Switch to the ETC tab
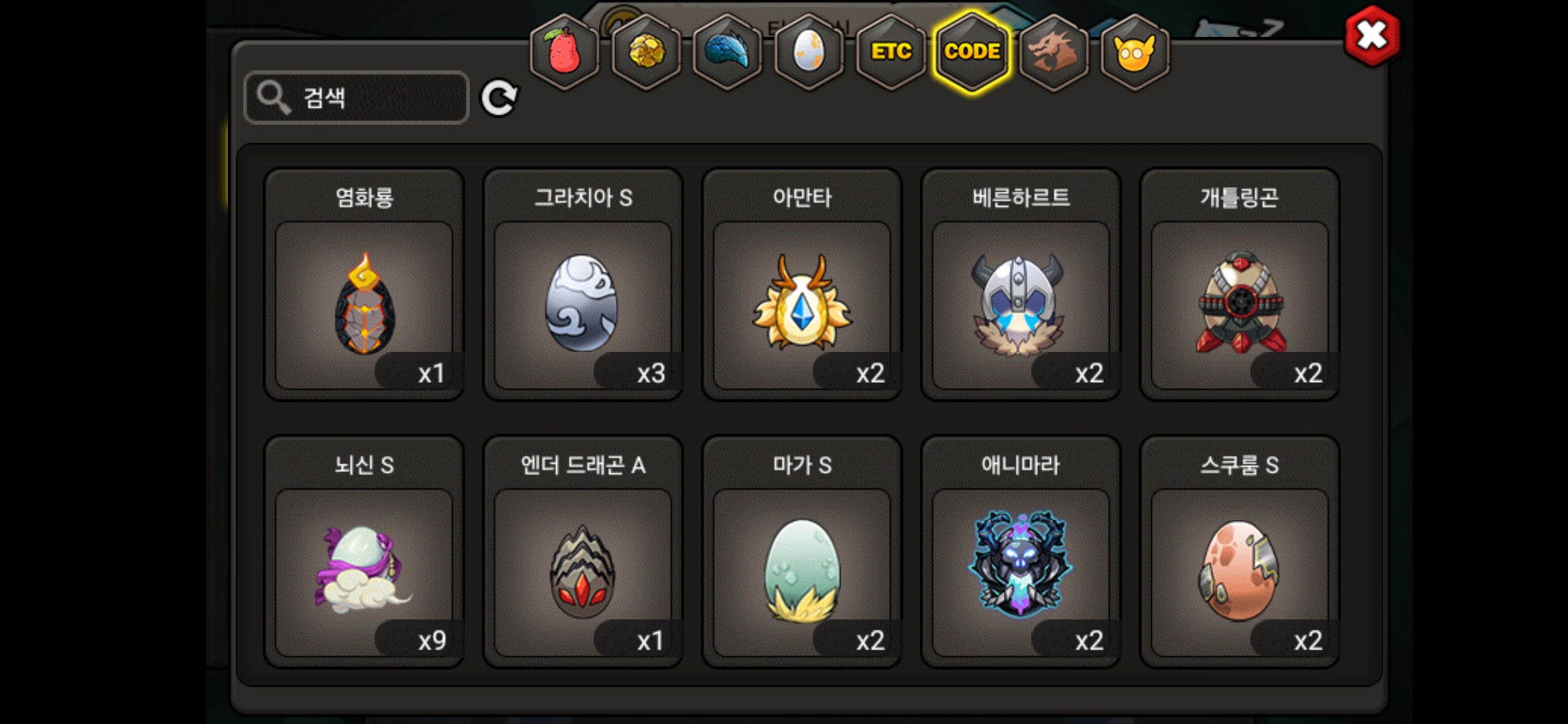The height and width of the screenshot is (724, 1568). [891, 52]
